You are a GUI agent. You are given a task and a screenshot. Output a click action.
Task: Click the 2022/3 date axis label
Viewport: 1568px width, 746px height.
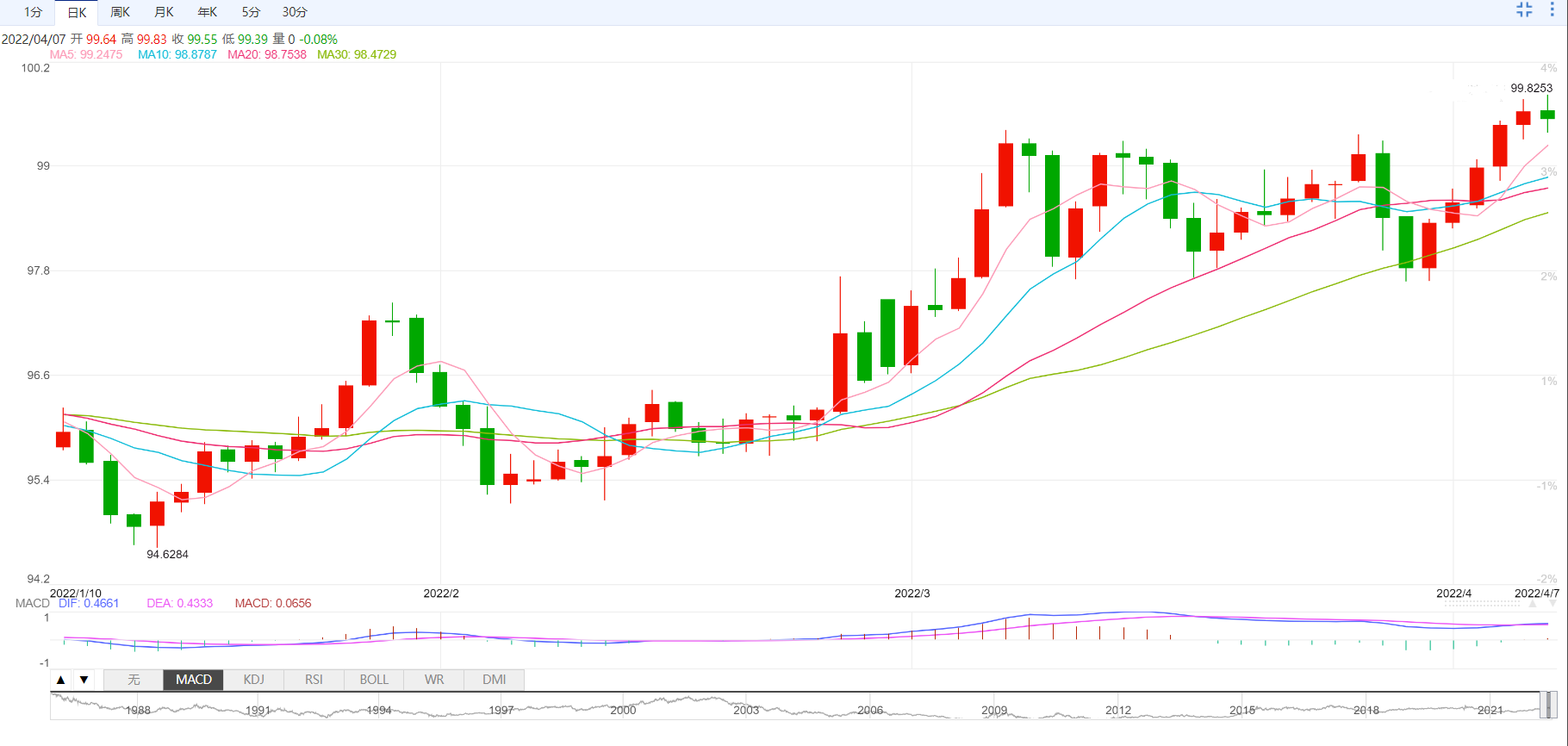(912, 594)
